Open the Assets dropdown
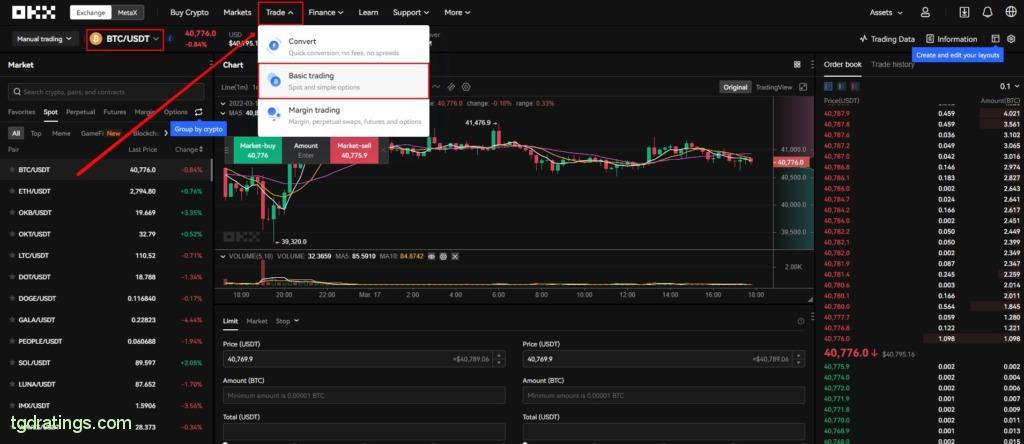The width and height of the screenshot is (1024, 444). click(886, 12)
